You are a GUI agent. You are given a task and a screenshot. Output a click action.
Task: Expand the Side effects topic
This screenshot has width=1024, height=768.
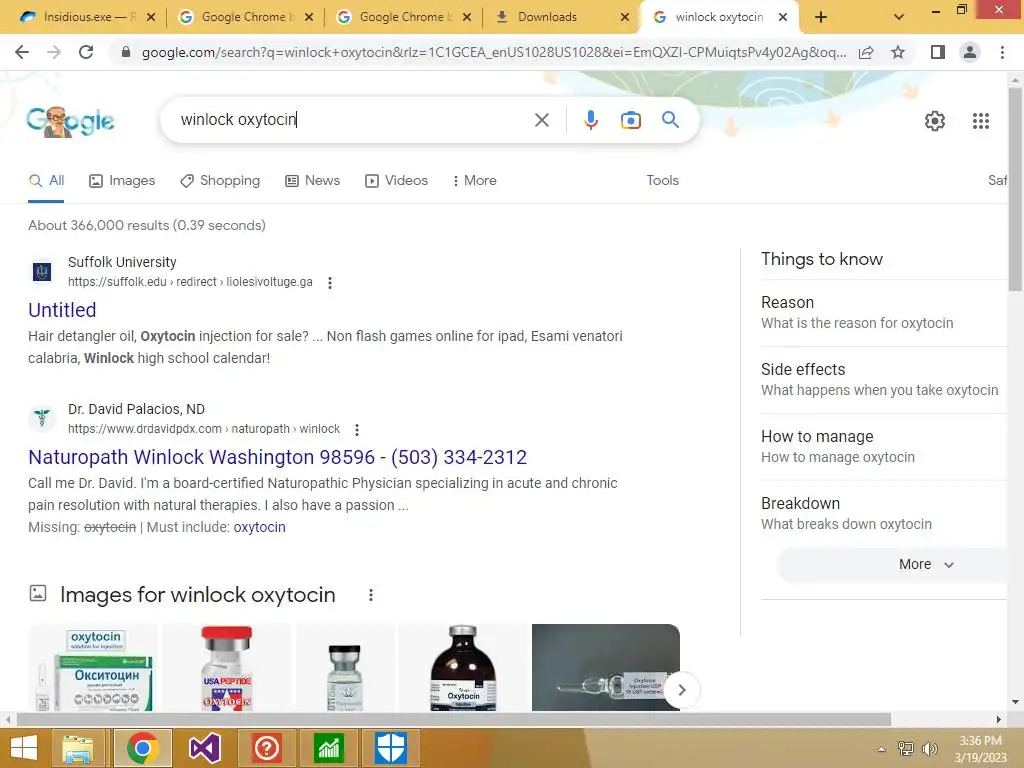click(885, 379)
